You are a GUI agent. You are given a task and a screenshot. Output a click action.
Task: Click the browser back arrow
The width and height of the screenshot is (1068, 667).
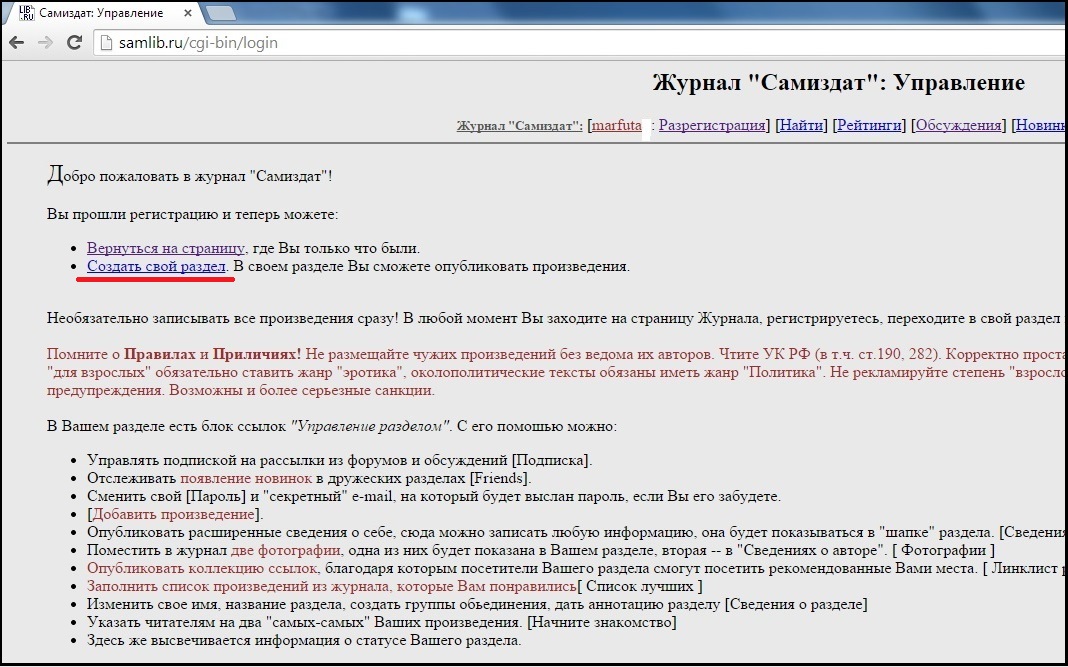pyautogui.click(x=17, y=43)
